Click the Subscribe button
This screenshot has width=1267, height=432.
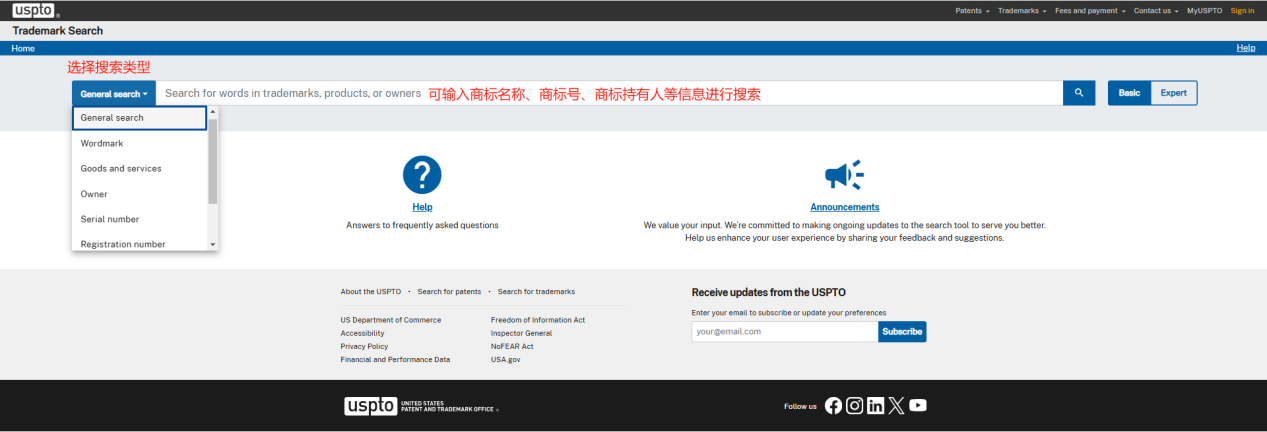pyautogui.click(x=902, y=331)
